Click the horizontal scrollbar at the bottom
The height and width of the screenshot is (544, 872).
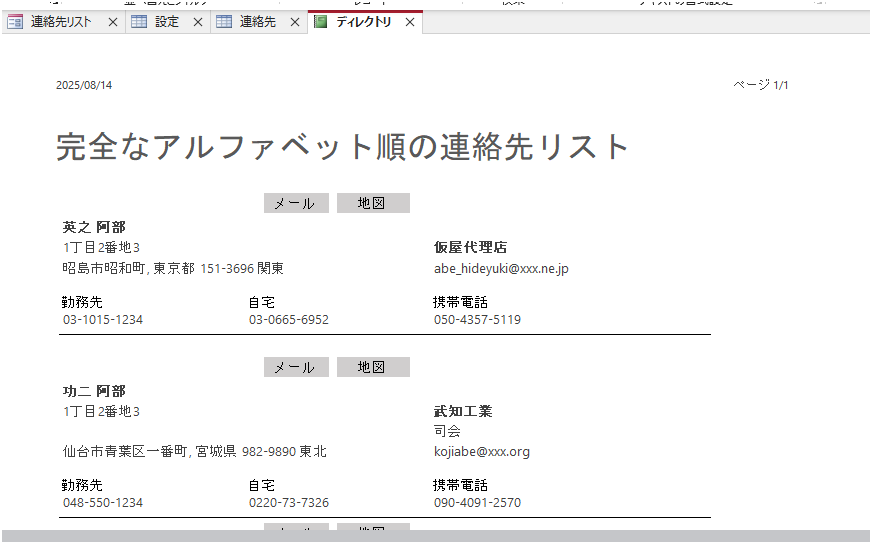436,536
